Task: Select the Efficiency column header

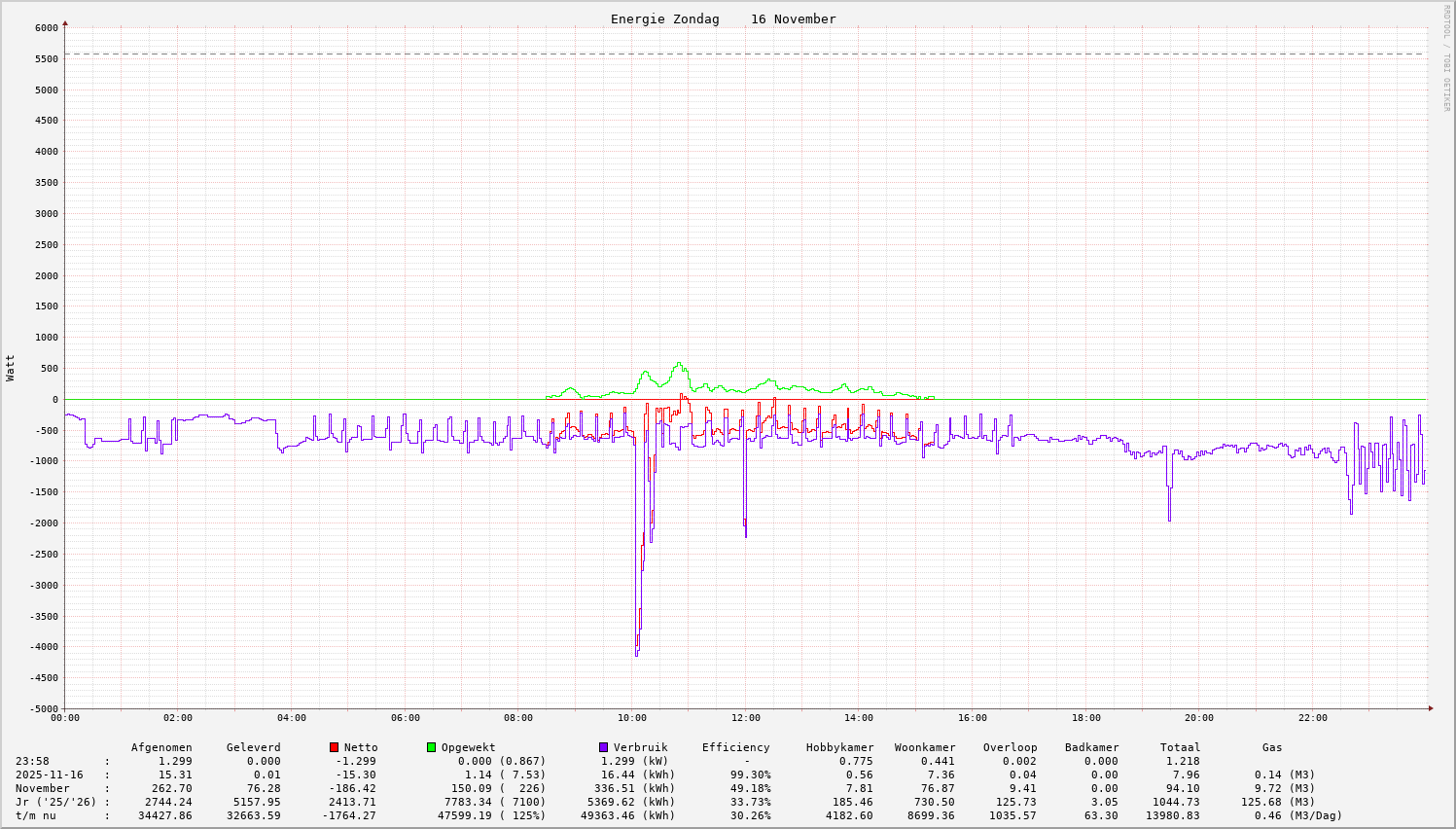Action: [x=735, y=747]
